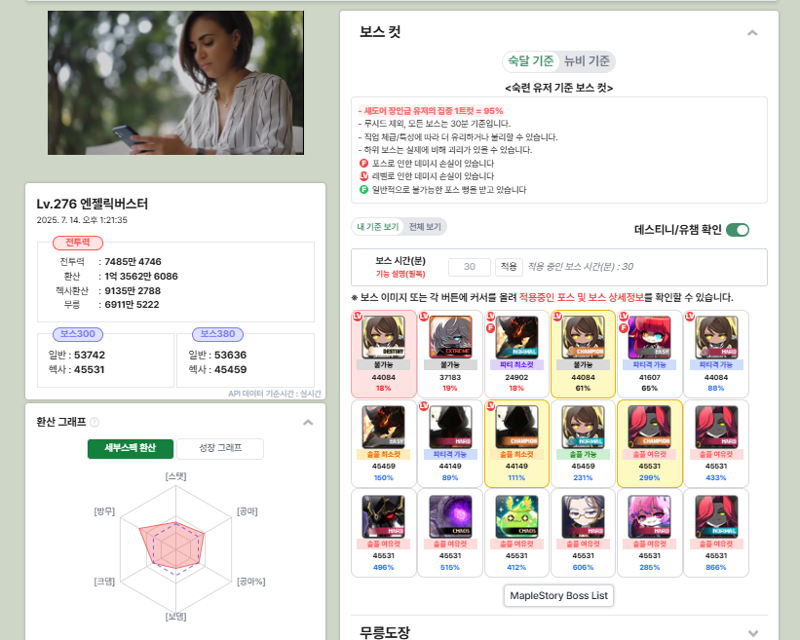Open the Chaos green slime boss icon
Viewport: 800px width, 640px height.
516,516
